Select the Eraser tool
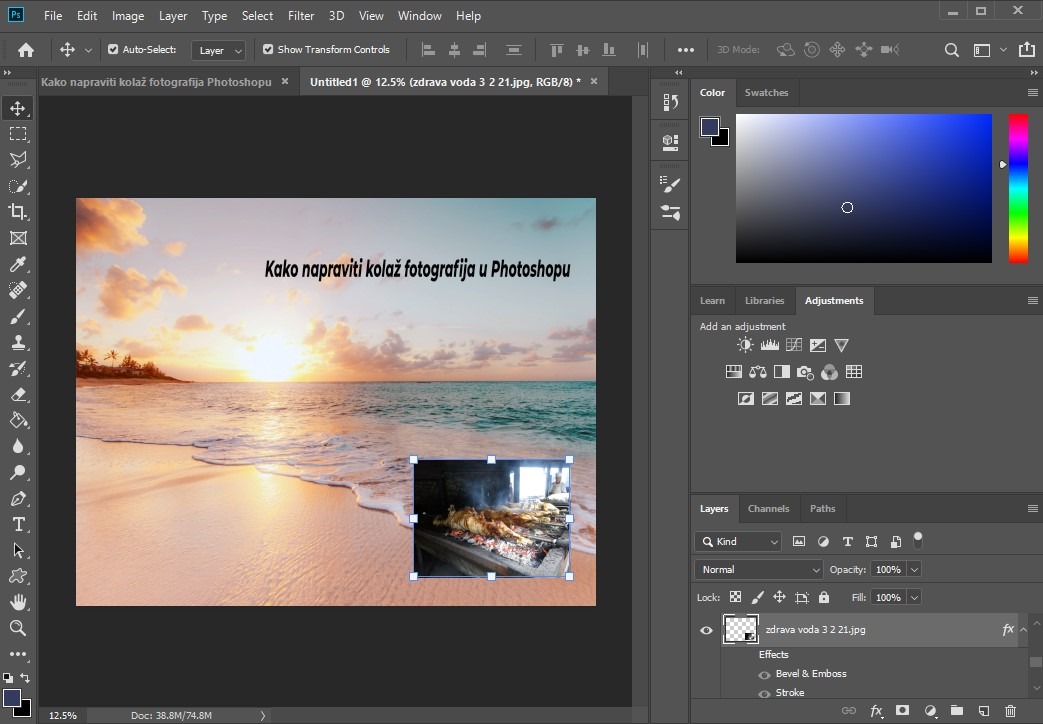This screenshot has width=1043, height=724. [18, 394]
